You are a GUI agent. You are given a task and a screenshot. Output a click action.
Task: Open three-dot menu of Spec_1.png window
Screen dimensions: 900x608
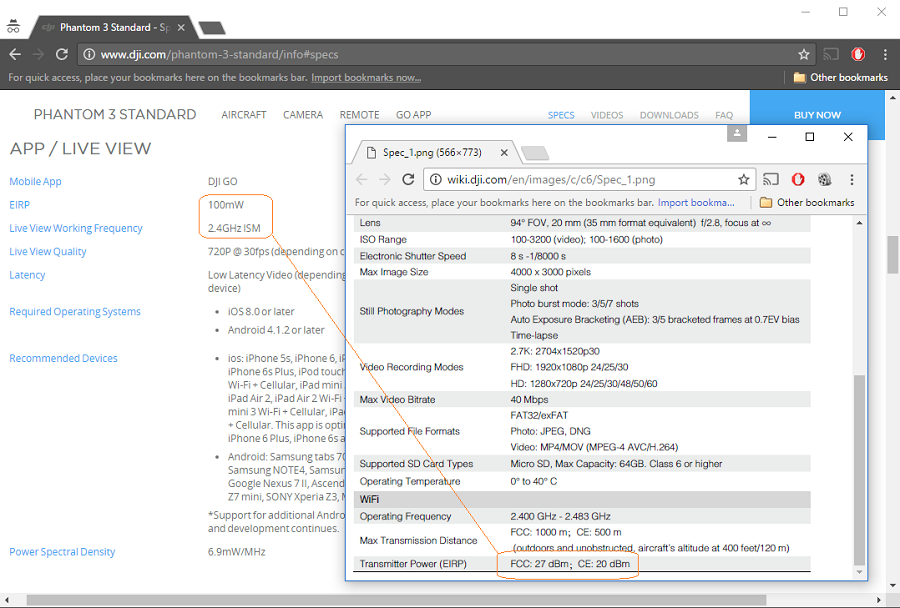[852, 180]
